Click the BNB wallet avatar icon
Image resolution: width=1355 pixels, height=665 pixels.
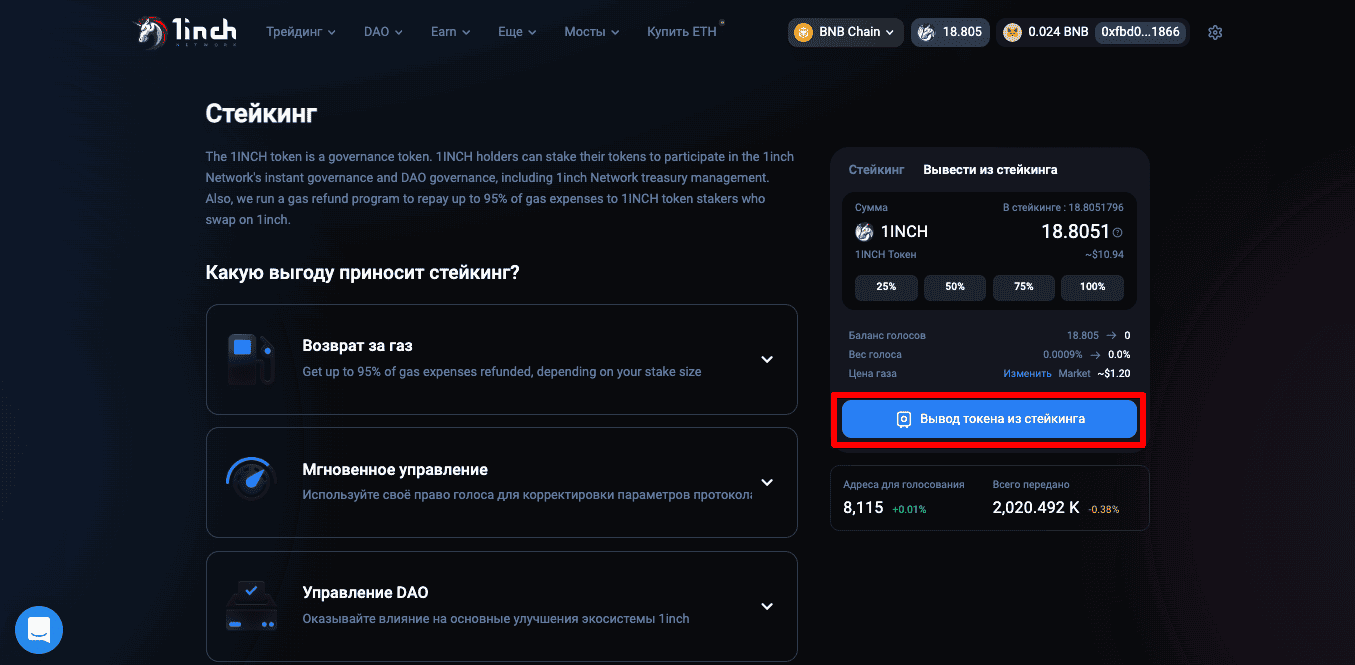pos(1012,32)
